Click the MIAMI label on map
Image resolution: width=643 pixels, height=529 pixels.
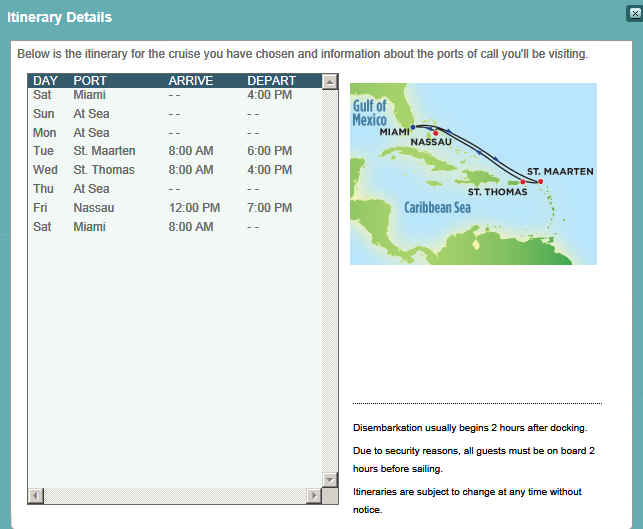[x=394, y=132]
